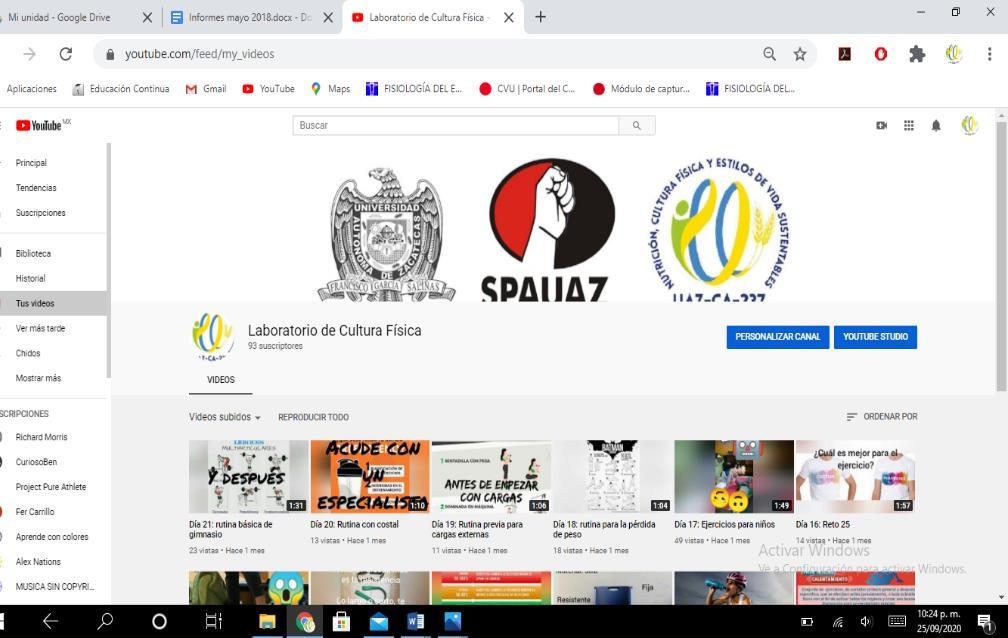The height and width of the screenshot is (638, 1008).
Task: Open Educación Continua bookmark
Action: [x=121, y=89]
